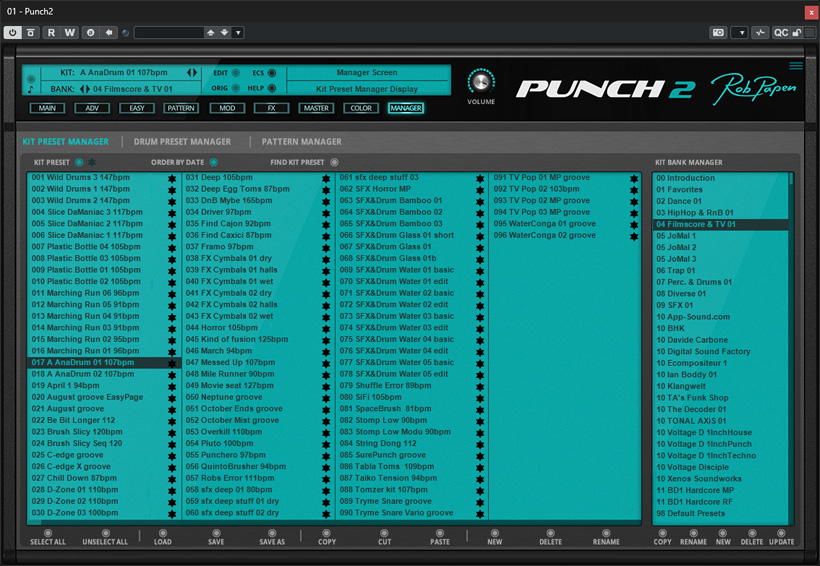Viewport: 820px width, 566px height.
Task: Toggle the EDIT indicator button
Action: (x=236, y=73)
